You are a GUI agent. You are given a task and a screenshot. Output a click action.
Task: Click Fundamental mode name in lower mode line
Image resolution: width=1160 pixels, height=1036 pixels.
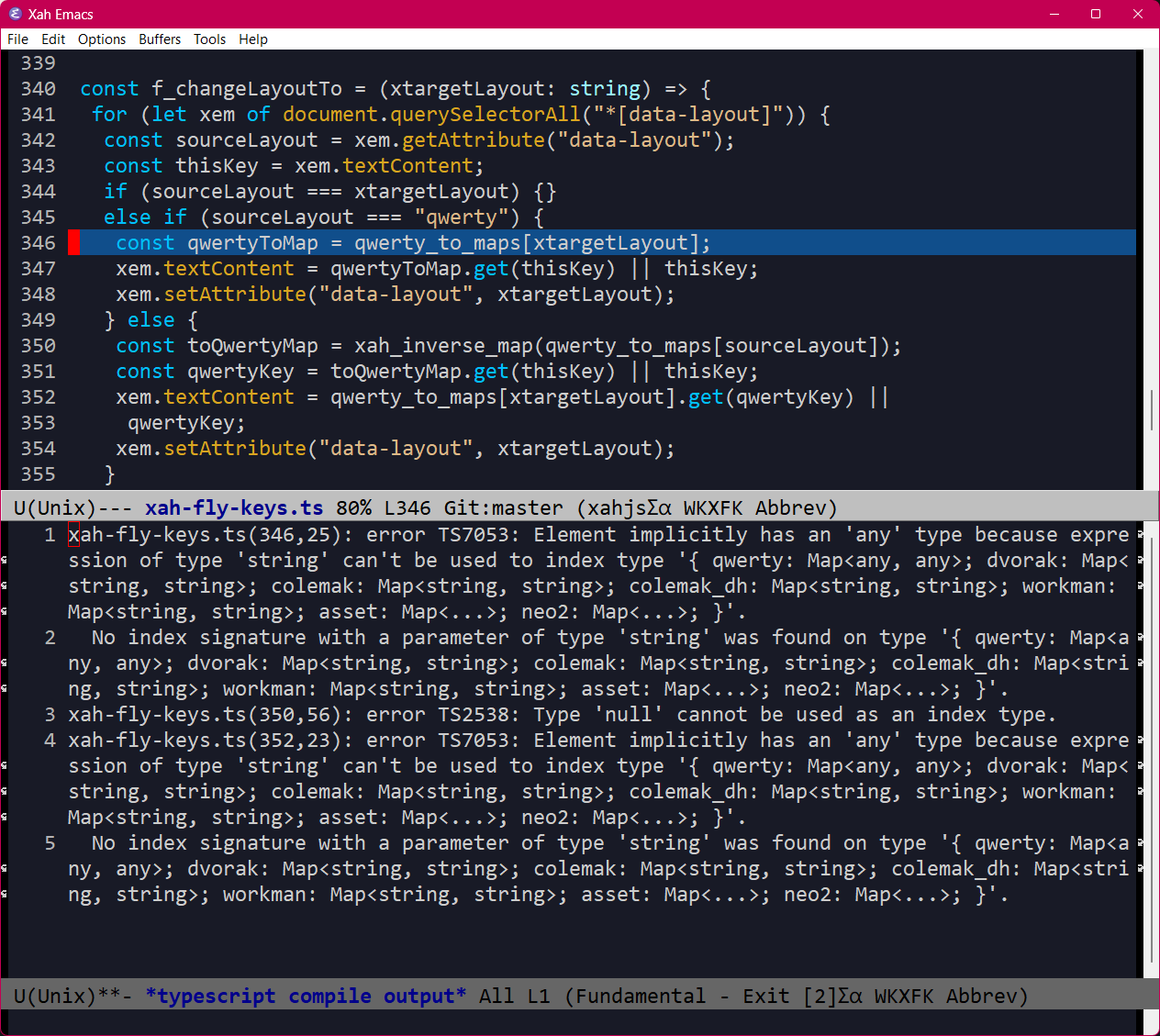641,996
